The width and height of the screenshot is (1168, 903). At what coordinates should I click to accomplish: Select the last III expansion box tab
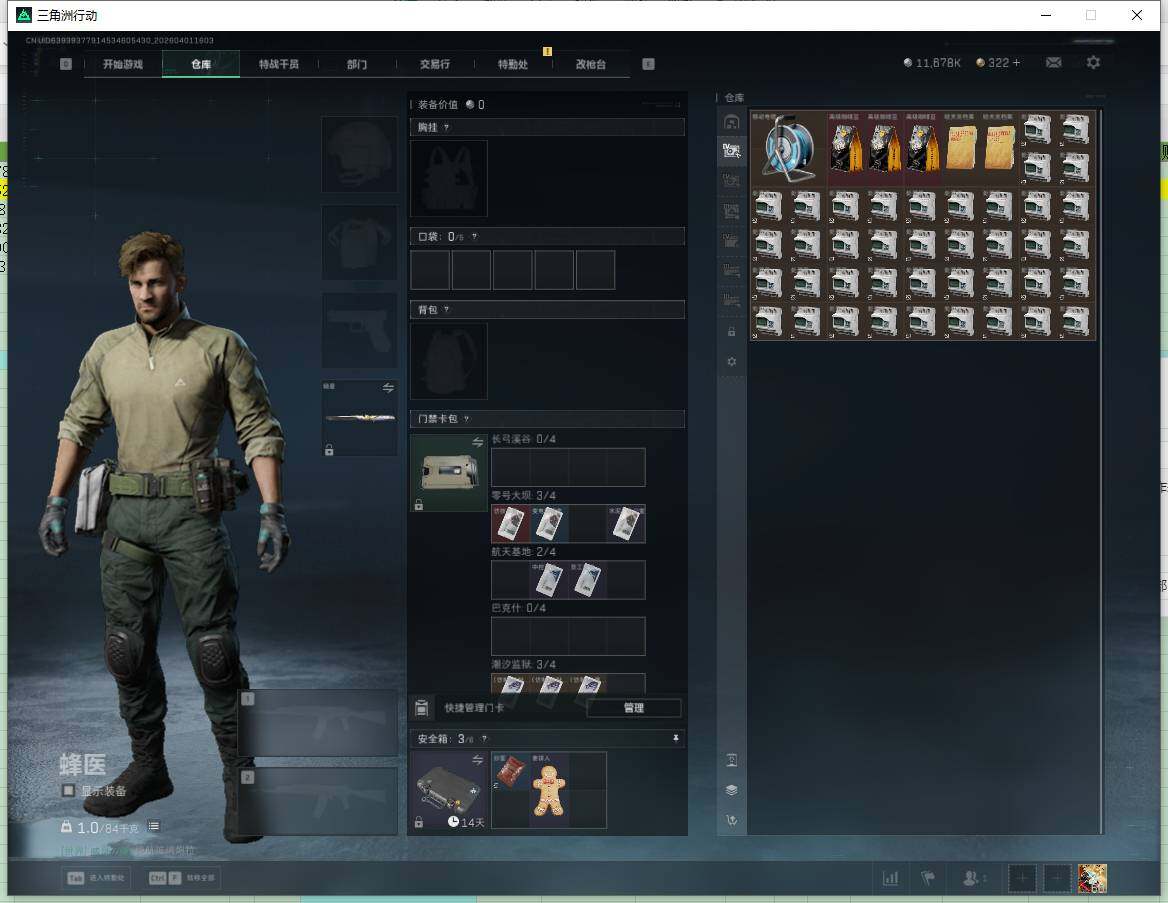(x=731, y=300)
